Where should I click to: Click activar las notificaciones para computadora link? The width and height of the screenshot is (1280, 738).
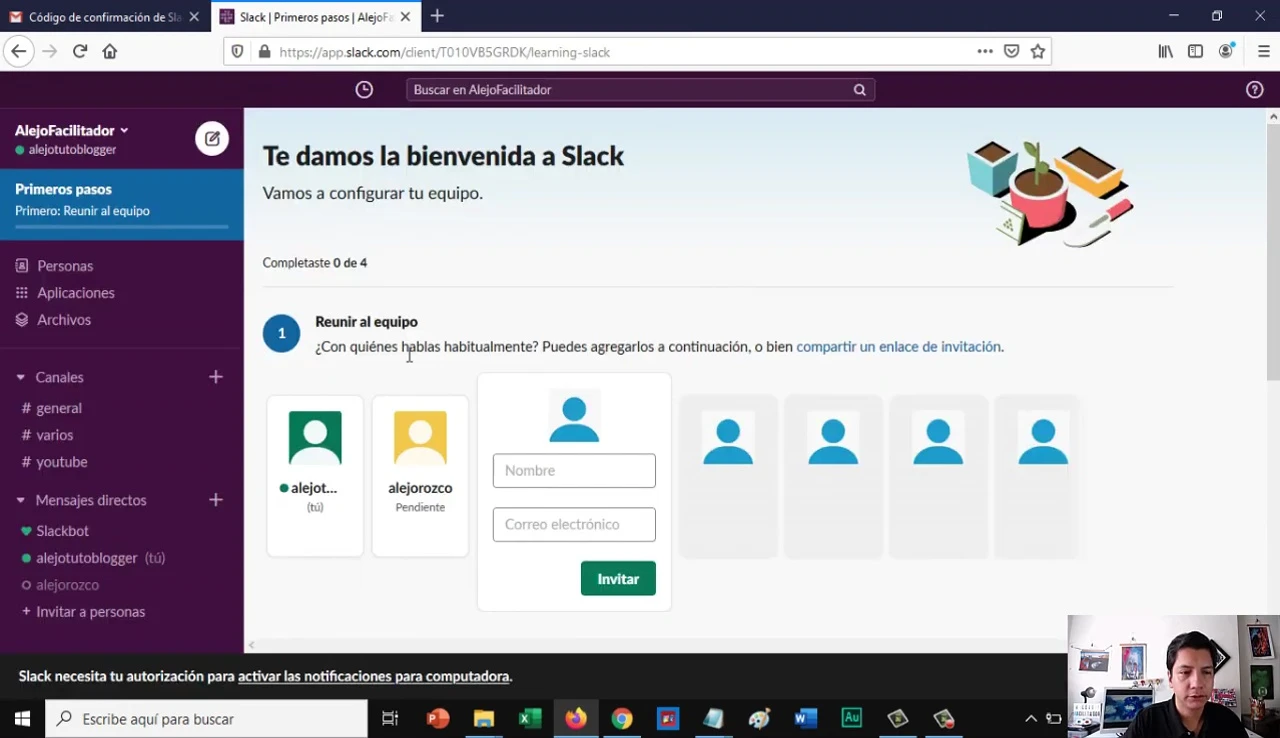click(374, 677)
